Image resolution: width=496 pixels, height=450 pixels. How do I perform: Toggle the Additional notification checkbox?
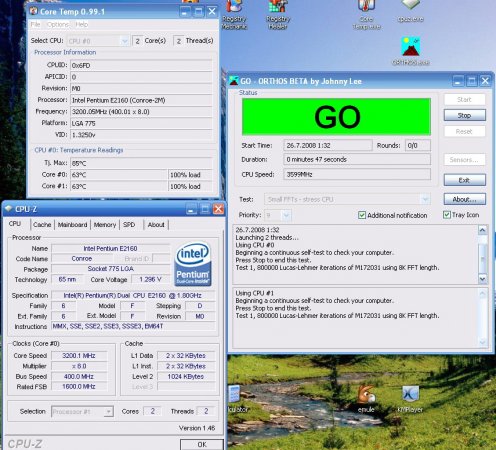tap(362, 215)
